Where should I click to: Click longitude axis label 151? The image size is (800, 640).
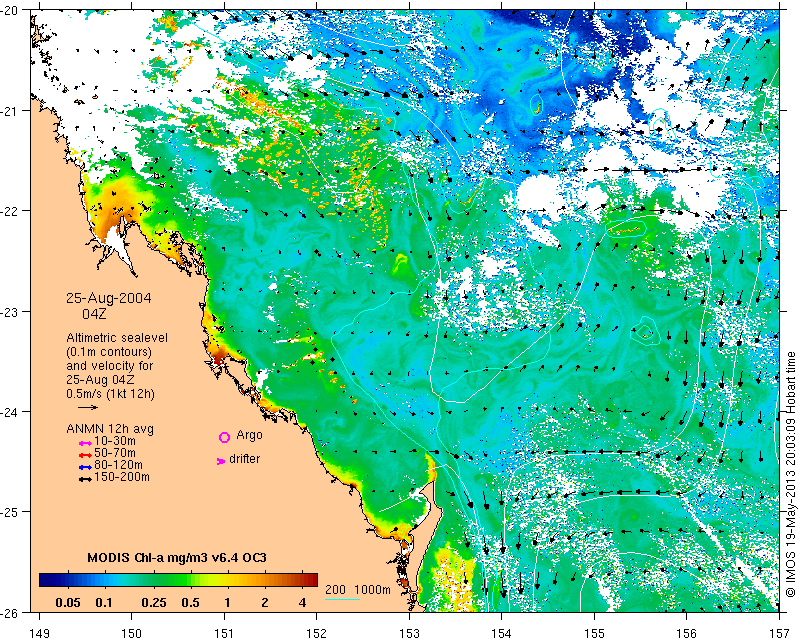(x=224, y=633)
